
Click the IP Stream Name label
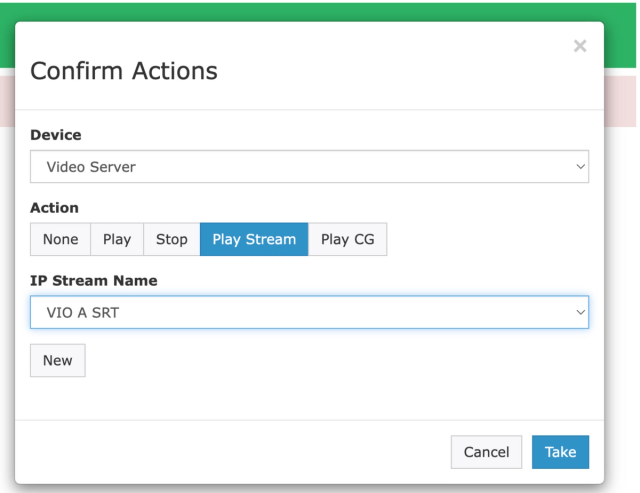(94, 281)
